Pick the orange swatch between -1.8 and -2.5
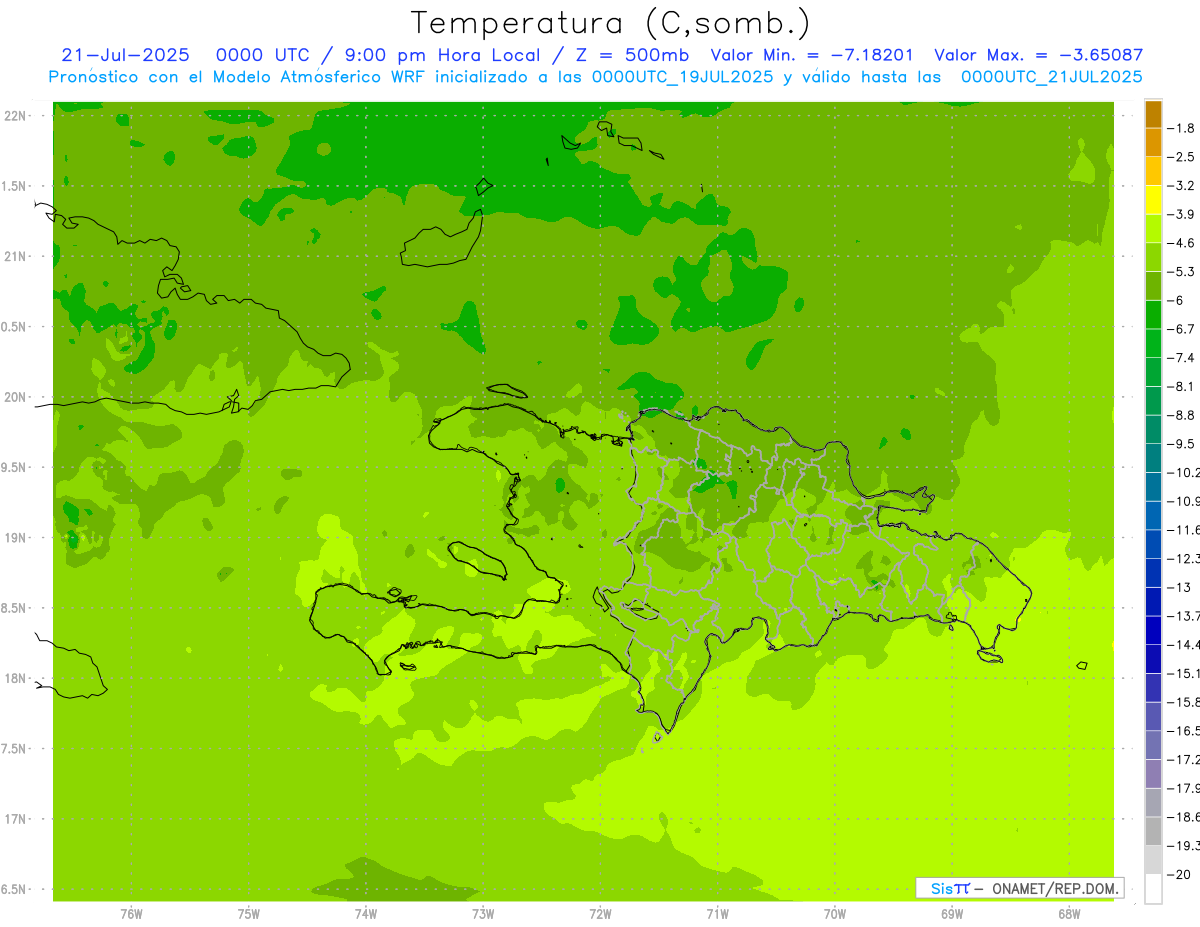Viewport: 1200px width, 927px height. click(1153, 143)
